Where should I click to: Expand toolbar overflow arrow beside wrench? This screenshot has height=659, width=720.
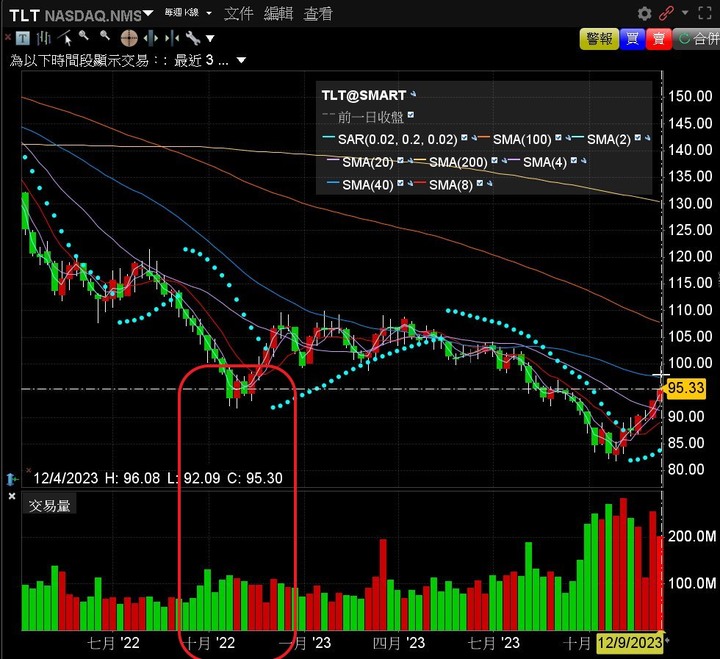click(x=210, y=39)
